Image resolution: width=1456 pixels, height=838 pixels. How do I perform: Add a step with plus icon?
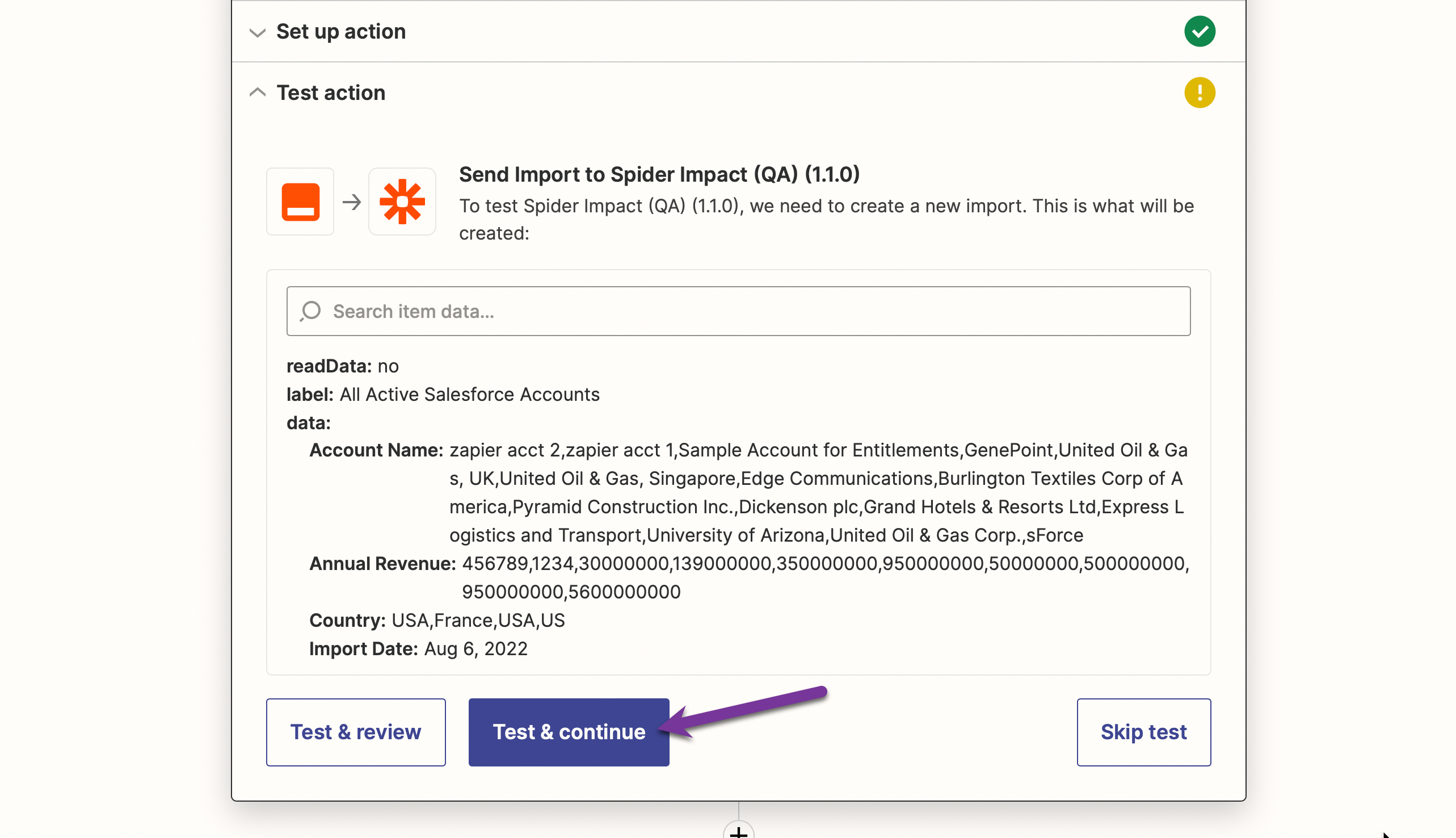pos(738,831)
